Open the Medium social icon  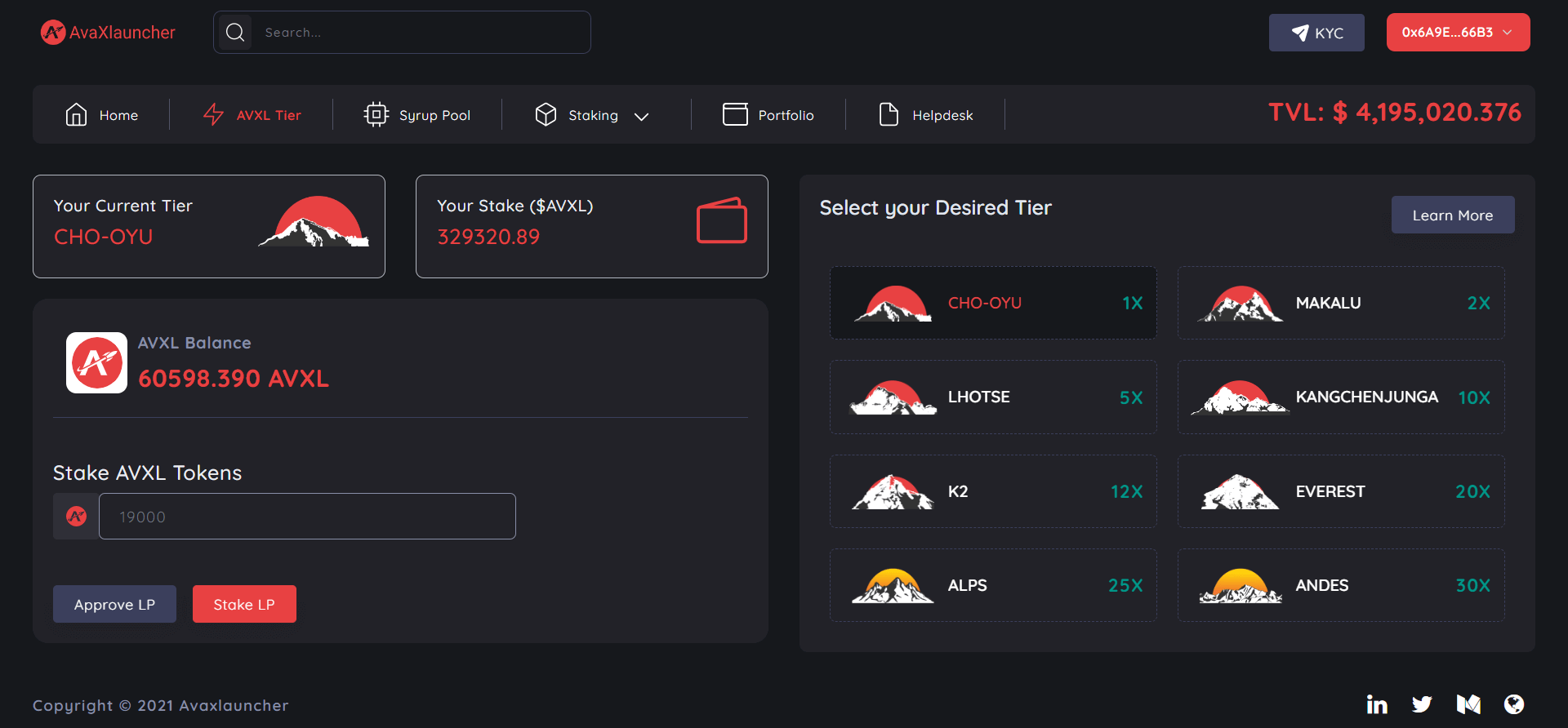point(1468,704)
